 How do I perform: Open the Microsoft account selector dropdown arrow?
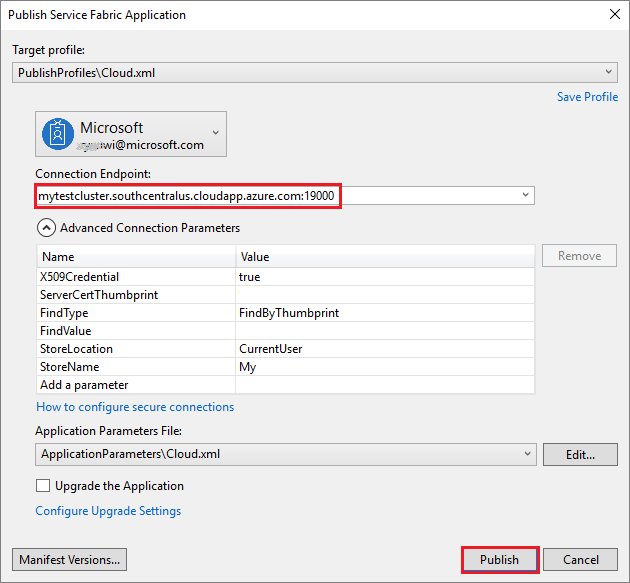click(216, 133)
